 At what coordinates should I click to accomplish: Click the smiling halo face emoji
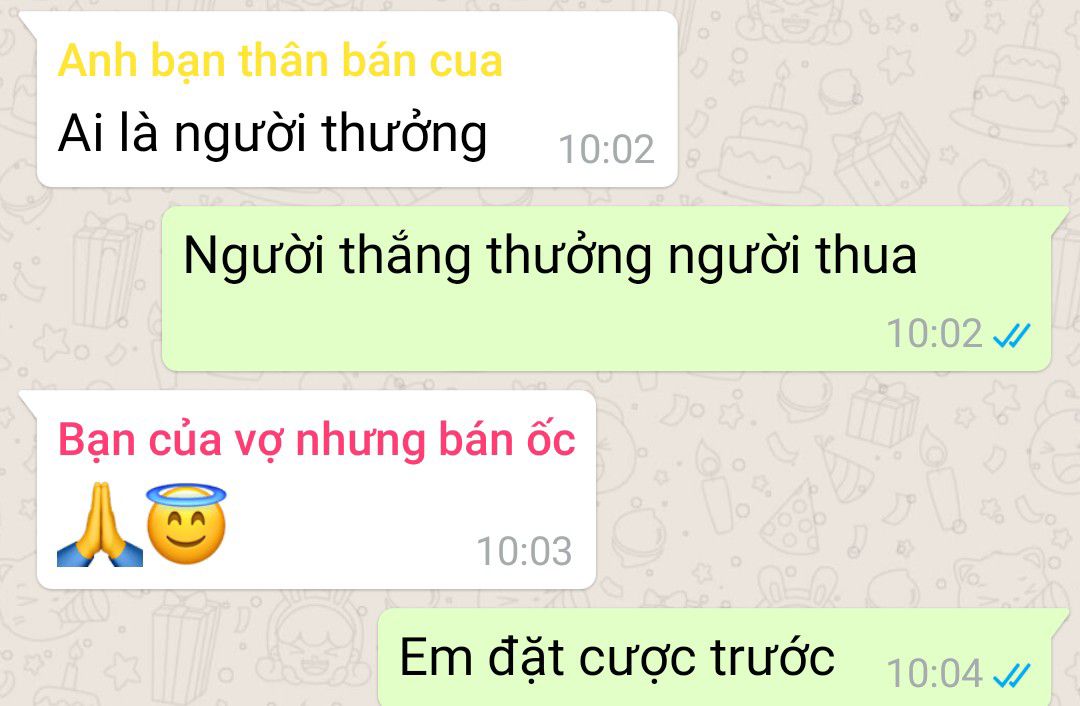186,524
